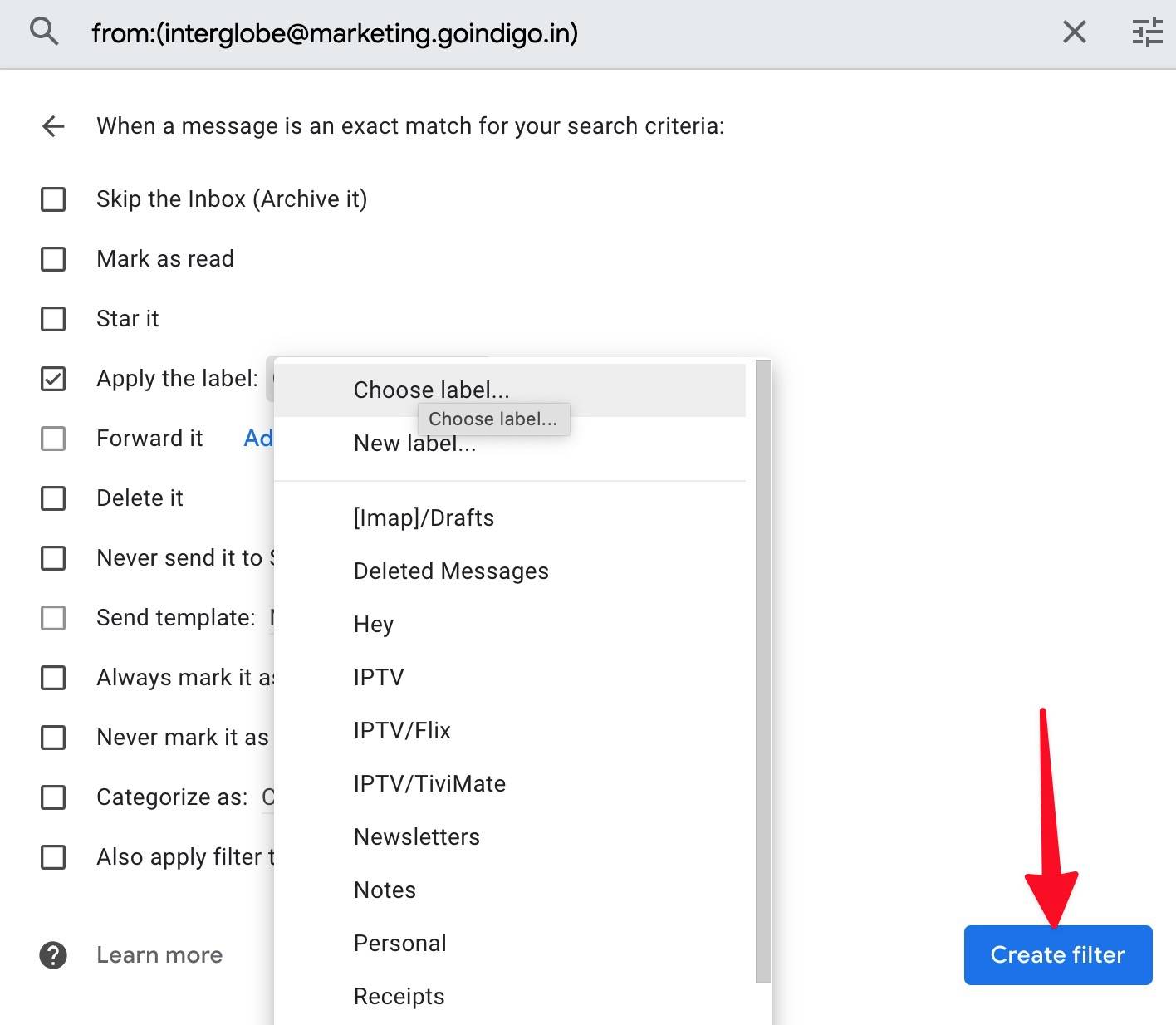Open the Learn more link
Image resolution: width=1176 pixels, height=1025 pixels.
click(159, 955)
